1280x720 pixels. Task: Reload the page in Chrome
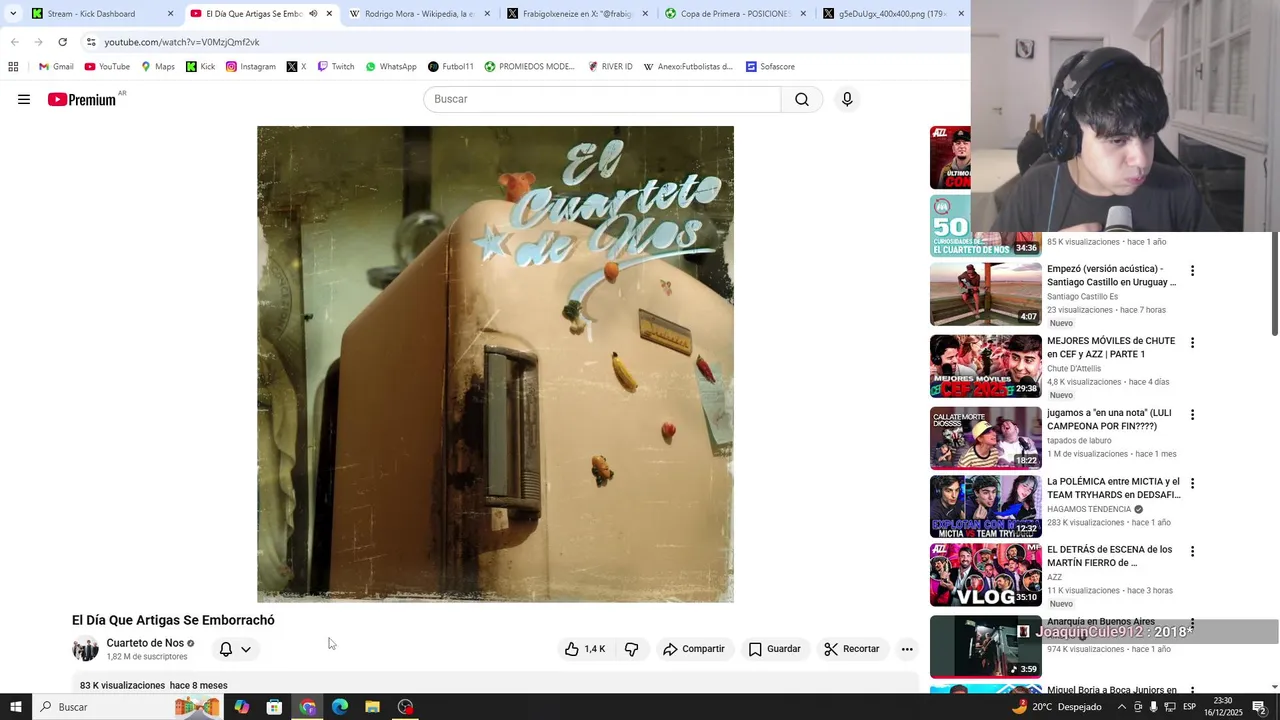pos(63,42)
